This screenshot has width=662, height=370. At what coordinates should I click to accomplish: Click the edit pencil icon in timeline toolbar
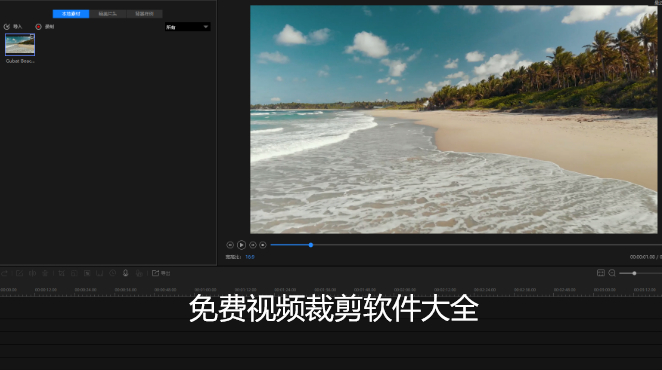19,273
